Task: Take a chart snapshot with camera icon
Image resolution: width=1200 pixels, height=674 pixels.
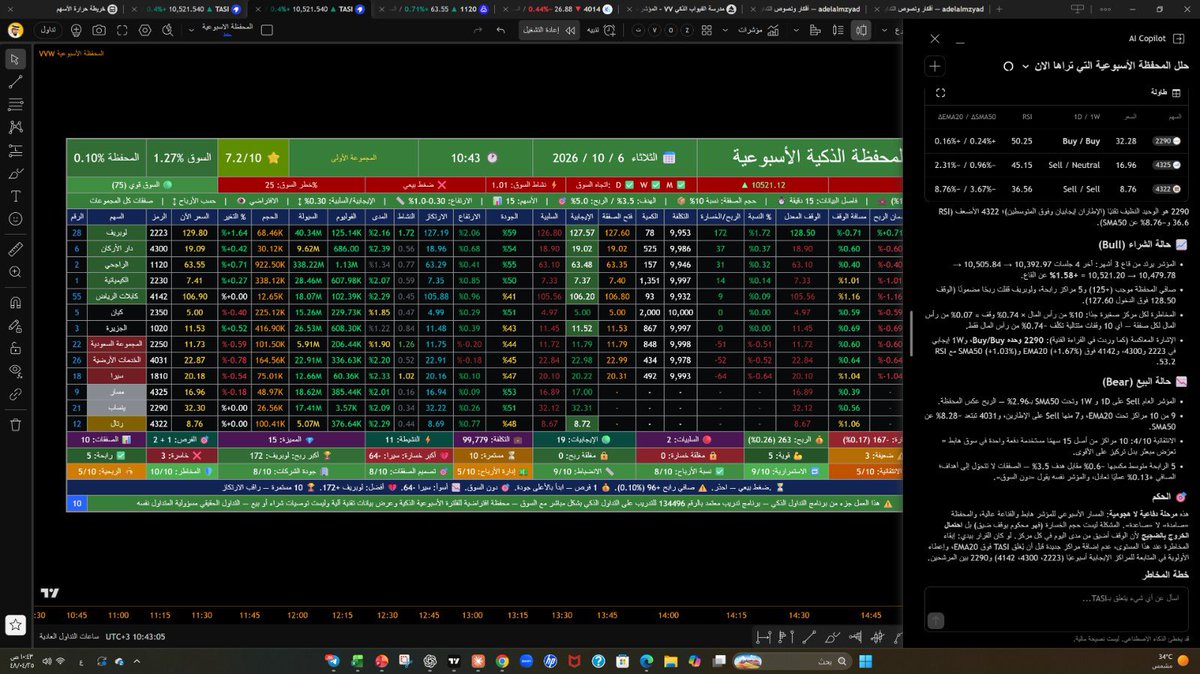Action: pos(100,30)
